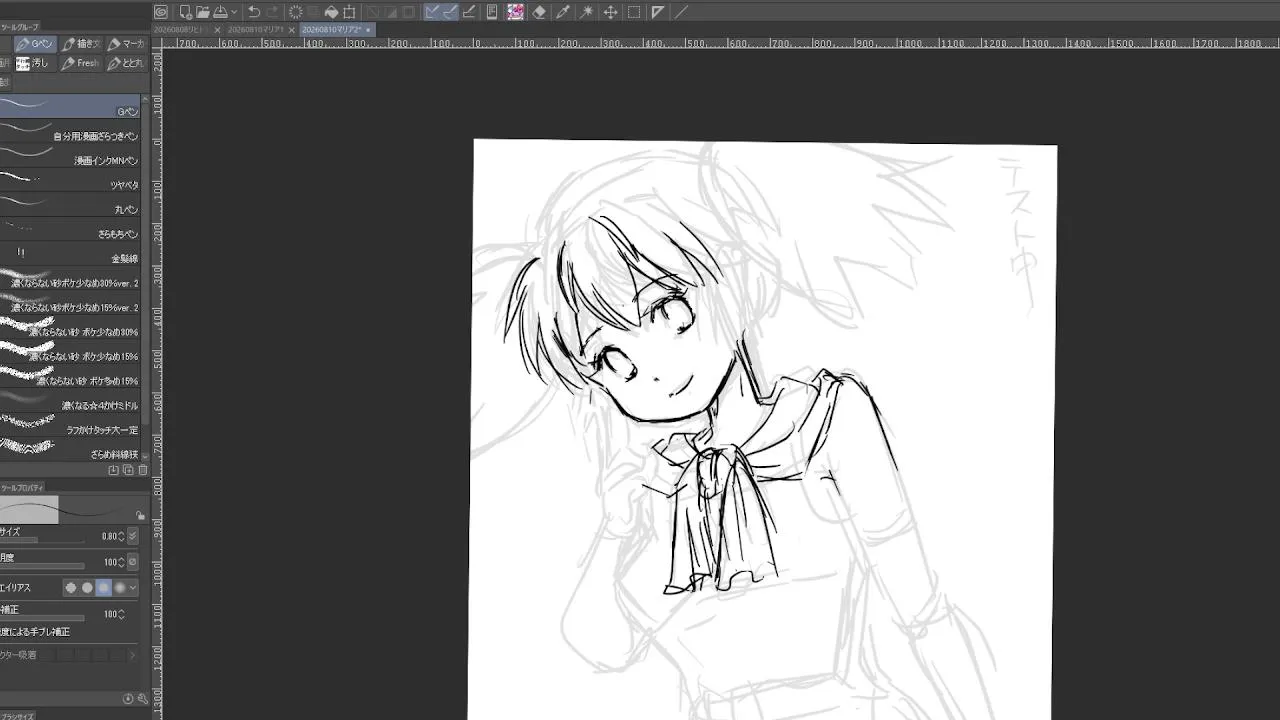Toggle snap to ruler

tap(432, 12)
